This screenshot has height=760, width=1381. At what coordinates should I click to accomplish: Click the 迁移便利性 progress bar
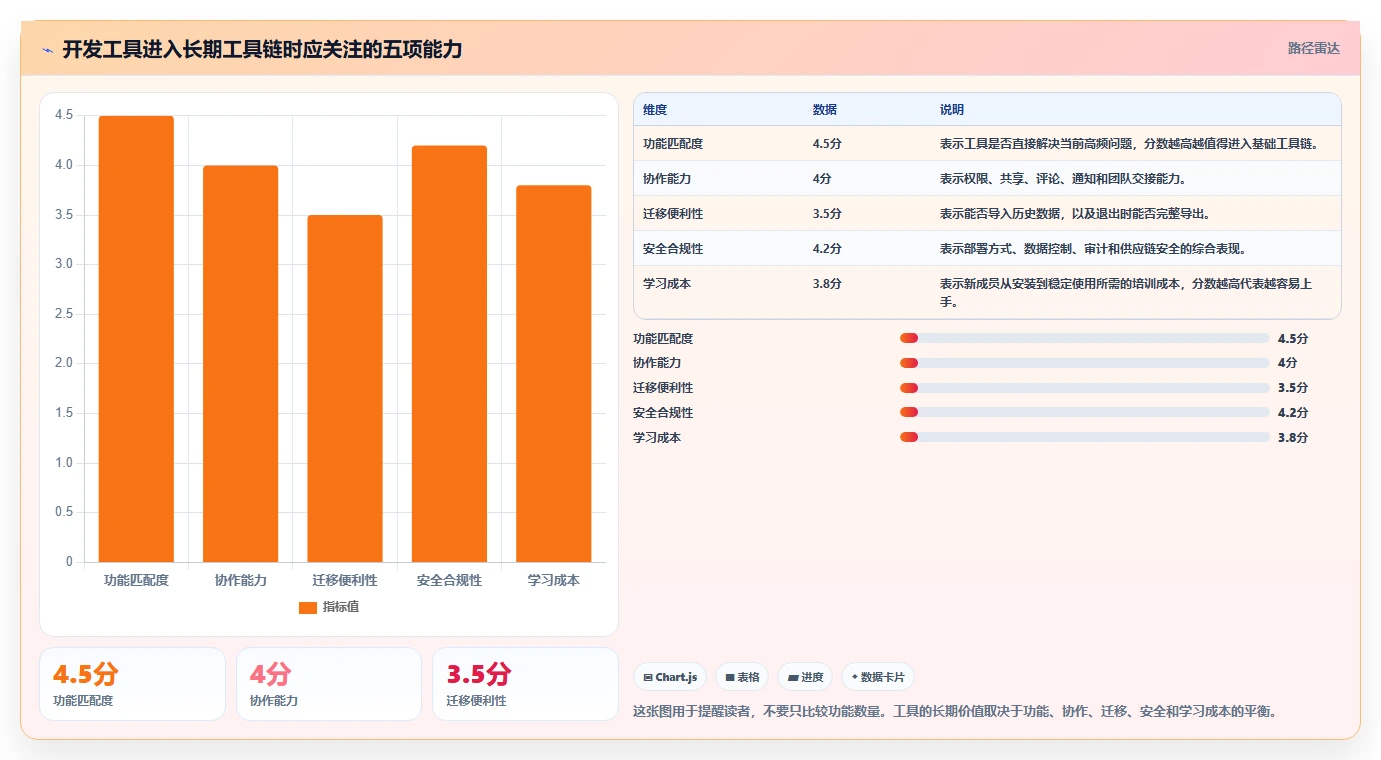tap(1085, 387)
